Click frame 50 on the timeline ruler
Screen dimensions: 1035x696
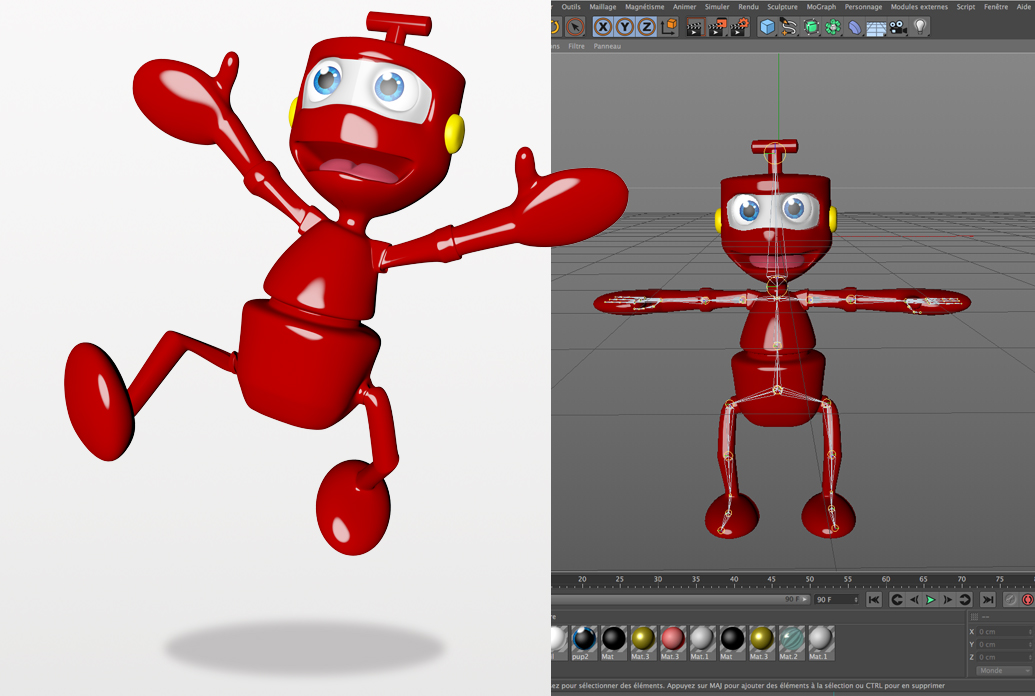[809, 580]
